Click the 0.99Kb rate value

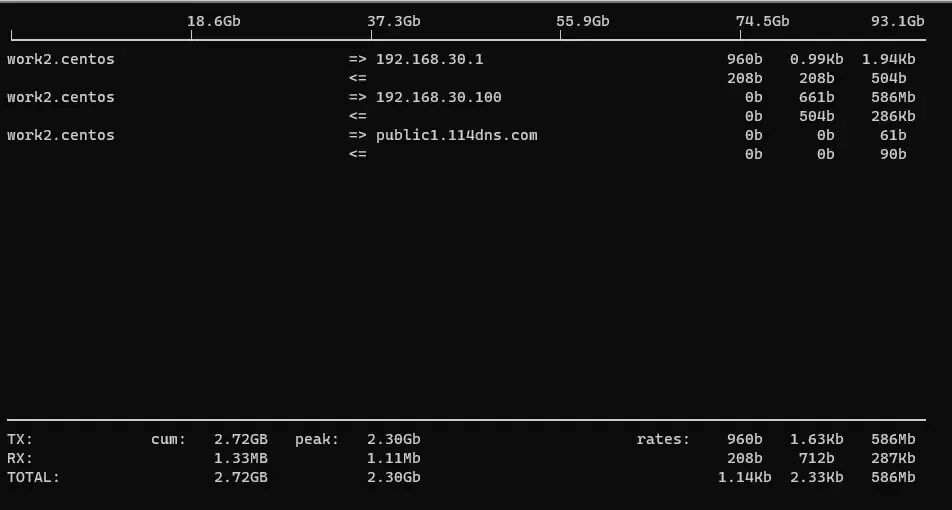pos(817,60)
